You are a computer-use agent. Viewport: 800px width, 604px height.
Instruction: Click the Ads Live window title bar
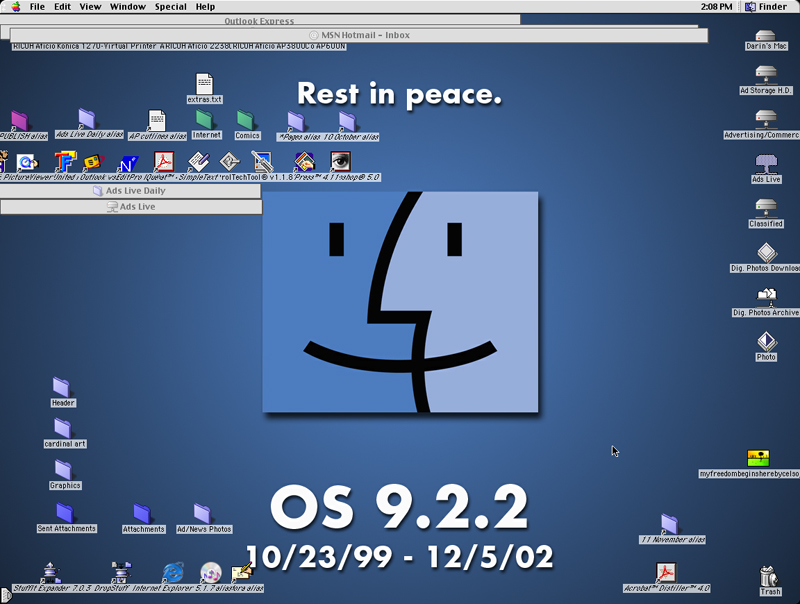[131, 207]
